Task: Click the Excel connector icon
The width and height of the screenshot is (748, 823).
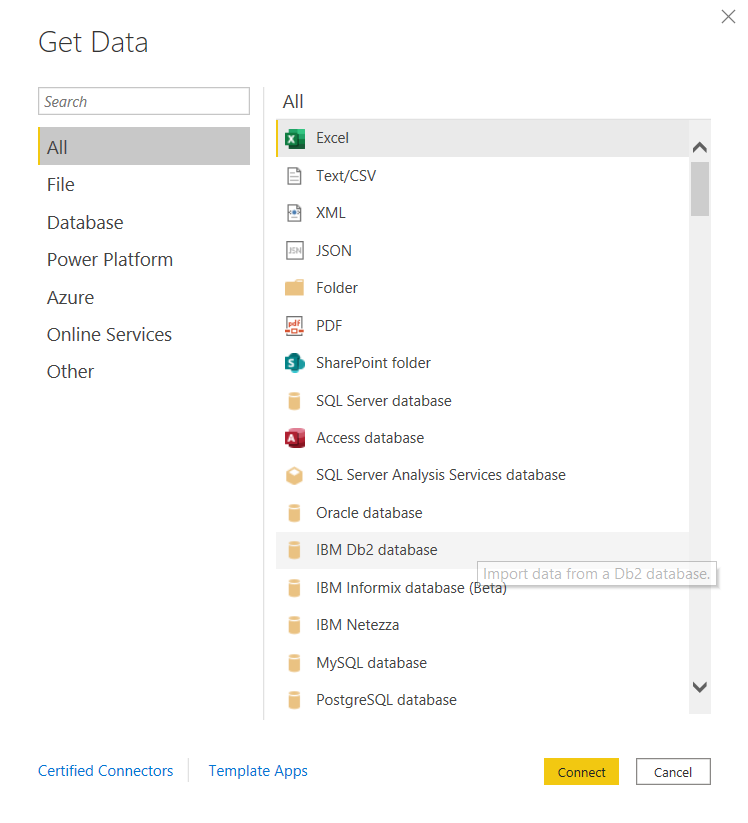Action: click(294, 139)
